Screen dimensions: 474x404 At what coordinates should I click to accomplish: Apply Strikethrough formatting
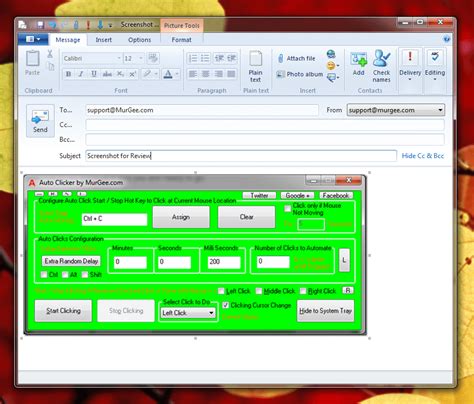107,74
